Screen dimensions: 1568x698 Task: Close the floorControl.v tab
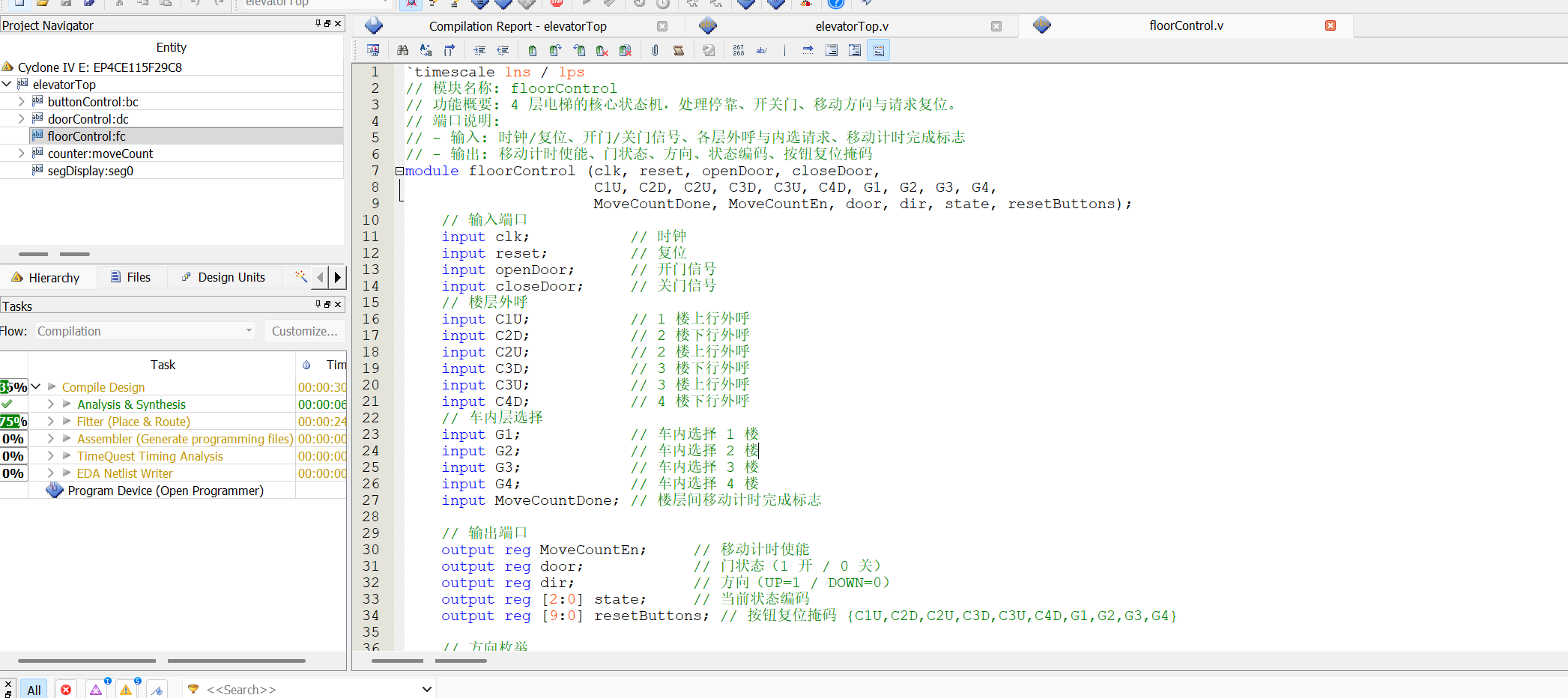pos(1331,25)
